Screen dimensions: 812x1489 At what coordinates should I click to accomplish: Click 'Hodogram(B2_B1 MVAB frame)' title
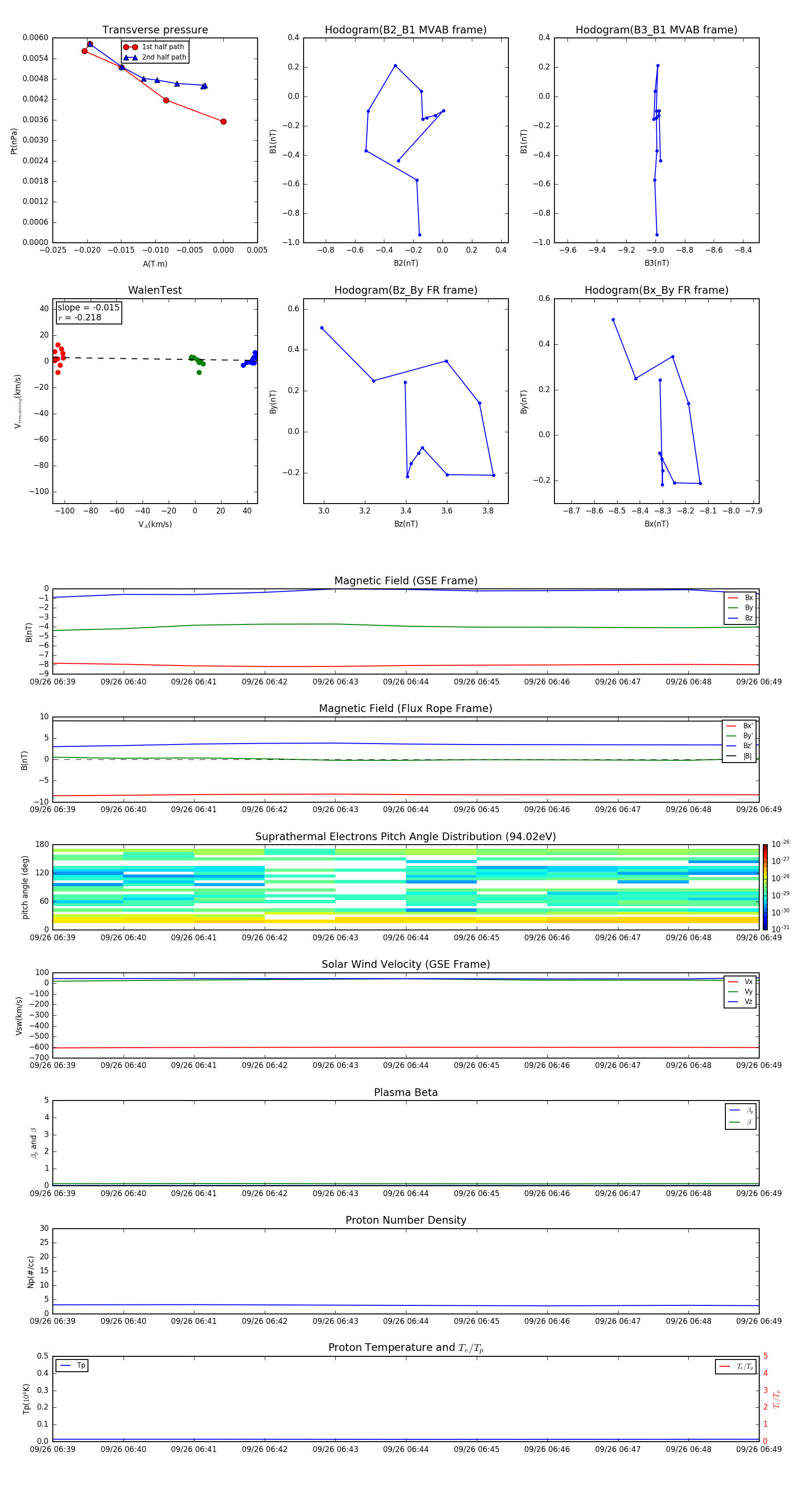(x=406, y=30)
